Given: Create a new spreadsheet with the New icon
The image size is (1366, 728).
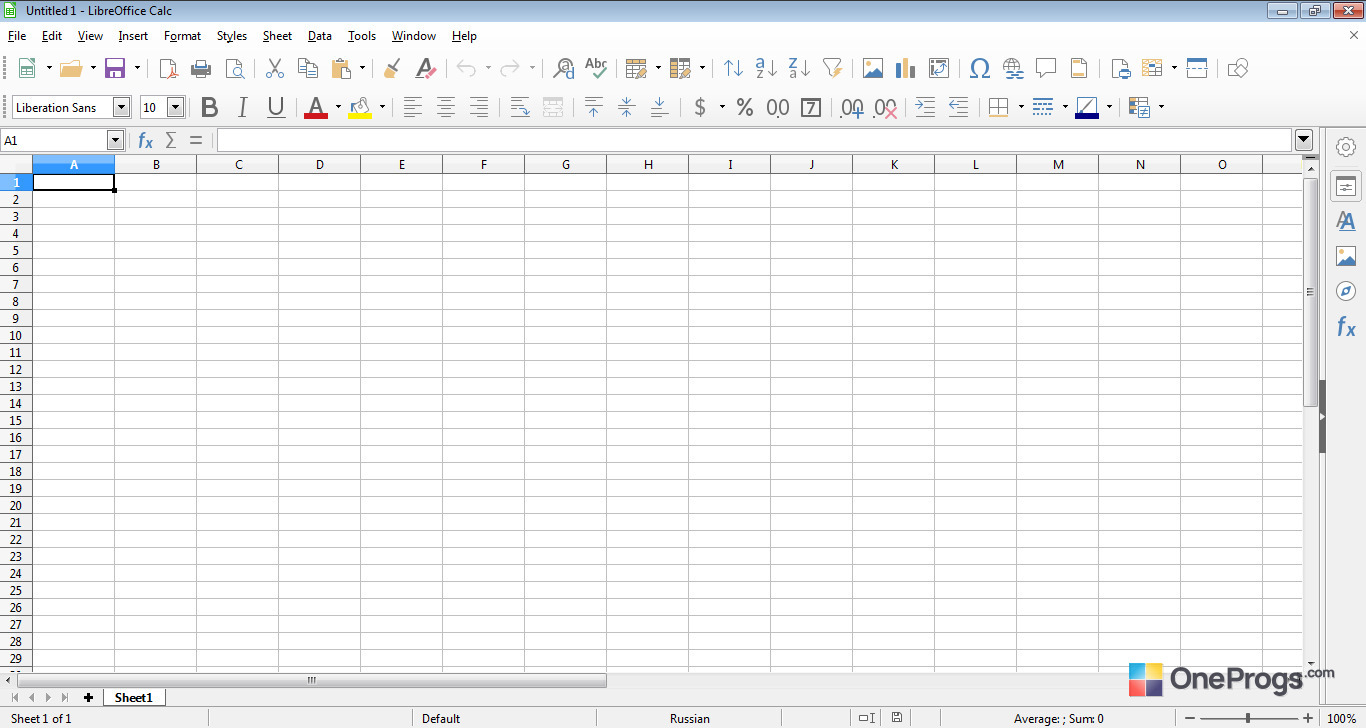Looking at the screenshot, I should [x=27, y=68].
